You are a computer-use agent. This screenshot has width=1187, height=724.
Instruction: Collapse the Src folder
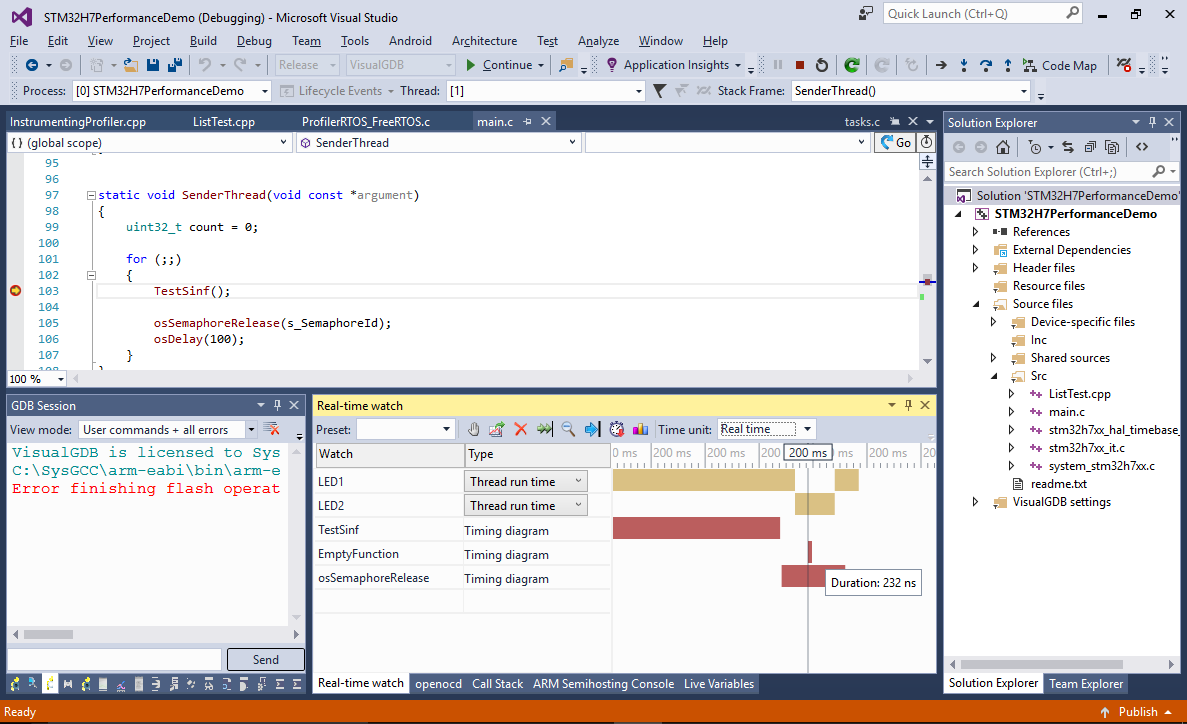click(x=994, y=376)
